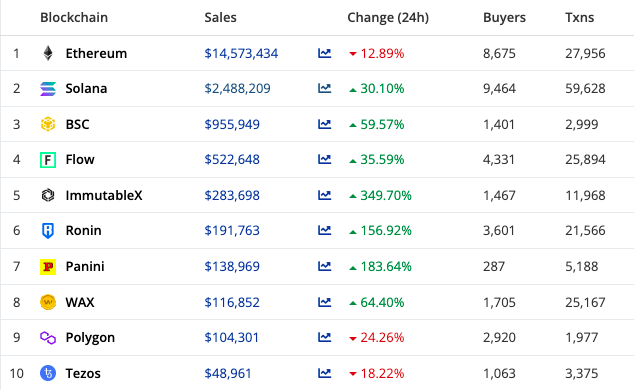The image size is (634, 390).
Task: Open the Panini blockchain name link
Action: coord(85,266)
